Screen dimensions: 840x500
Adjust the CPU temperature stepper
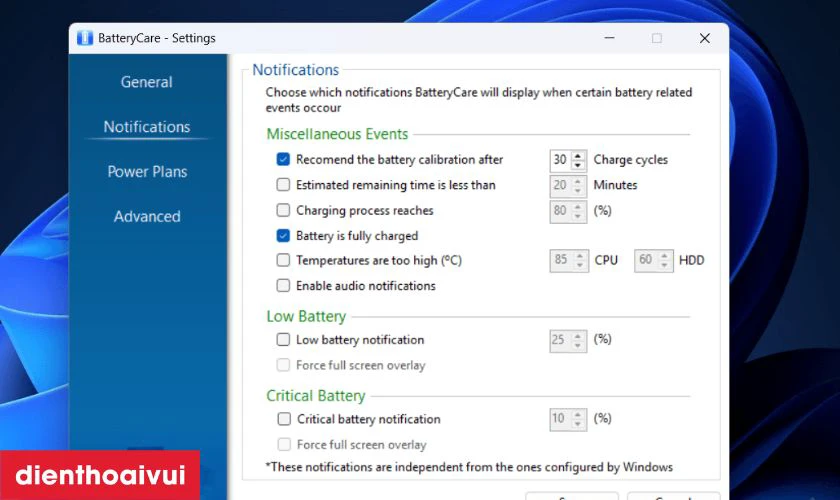tap(580, 261)
